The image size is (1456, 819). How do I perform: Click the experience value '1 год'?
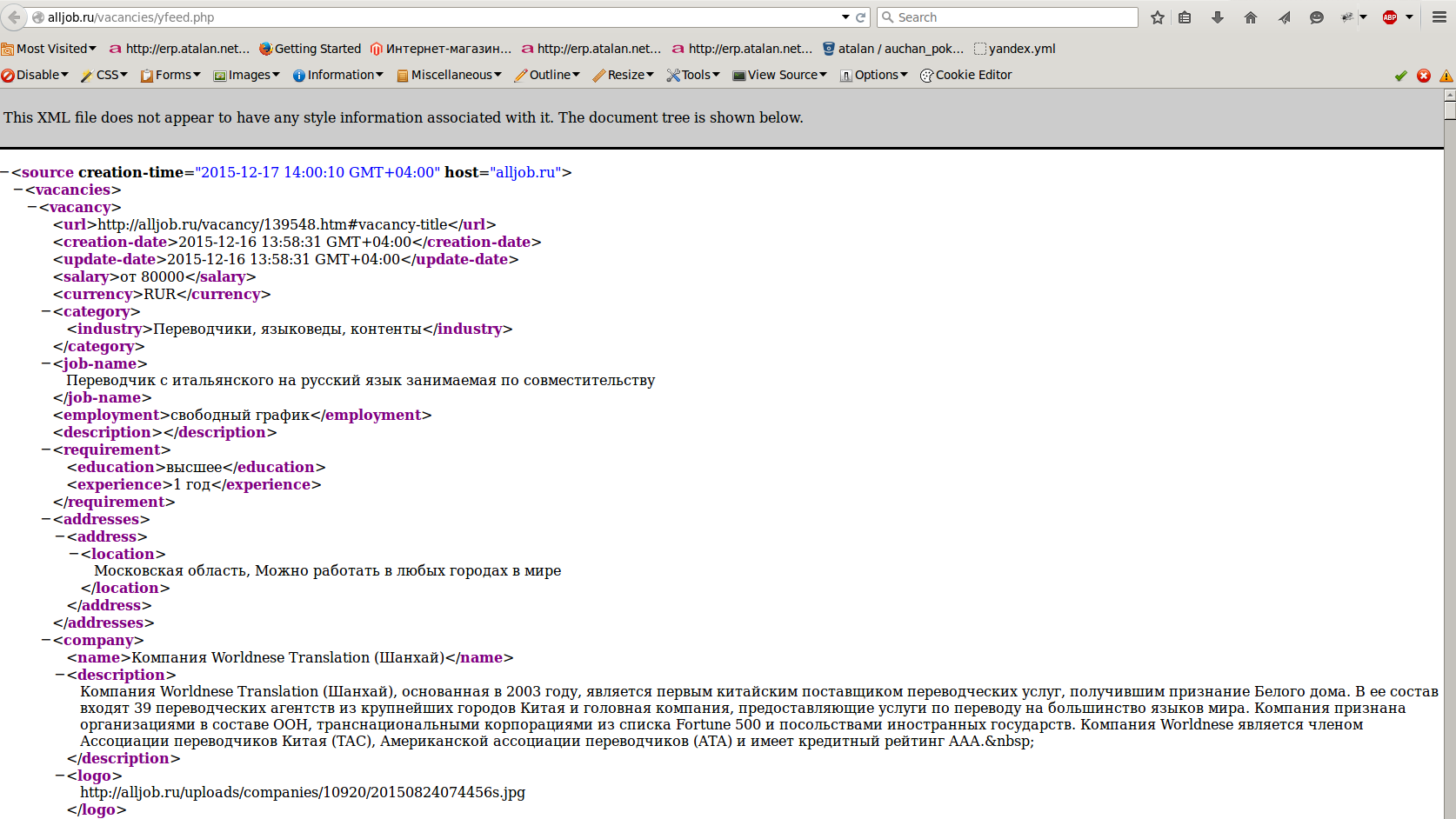point(191,484)
